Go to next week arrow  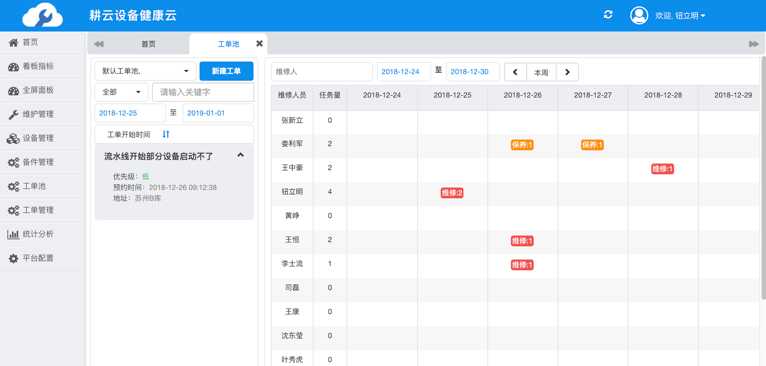tap(568, 72)
